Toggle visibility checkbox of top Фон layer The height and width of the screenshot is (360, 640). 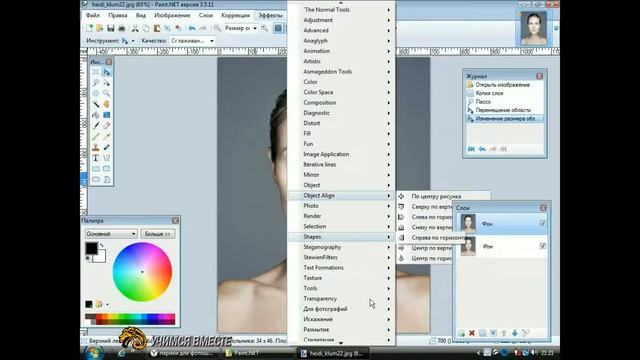(x=542, y=223)
